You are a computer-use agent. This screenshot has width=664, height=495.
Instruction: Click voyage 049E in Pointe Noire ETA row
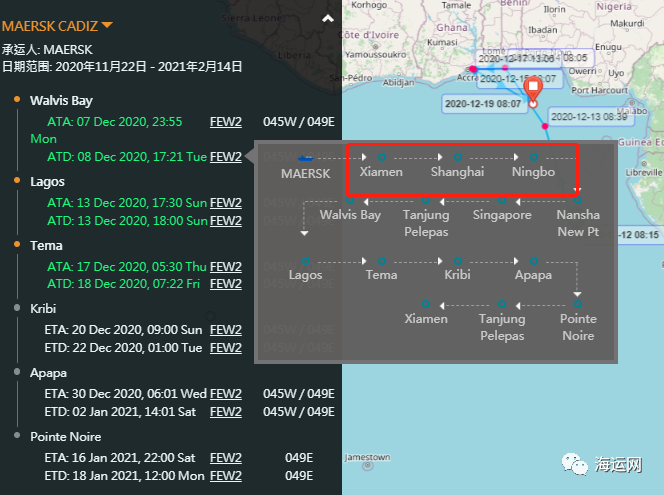[x=299, y=458]
